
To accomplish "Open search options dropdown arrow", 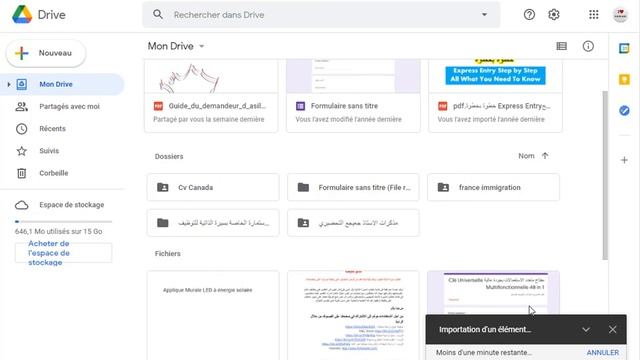I will (x=484, y=15).
